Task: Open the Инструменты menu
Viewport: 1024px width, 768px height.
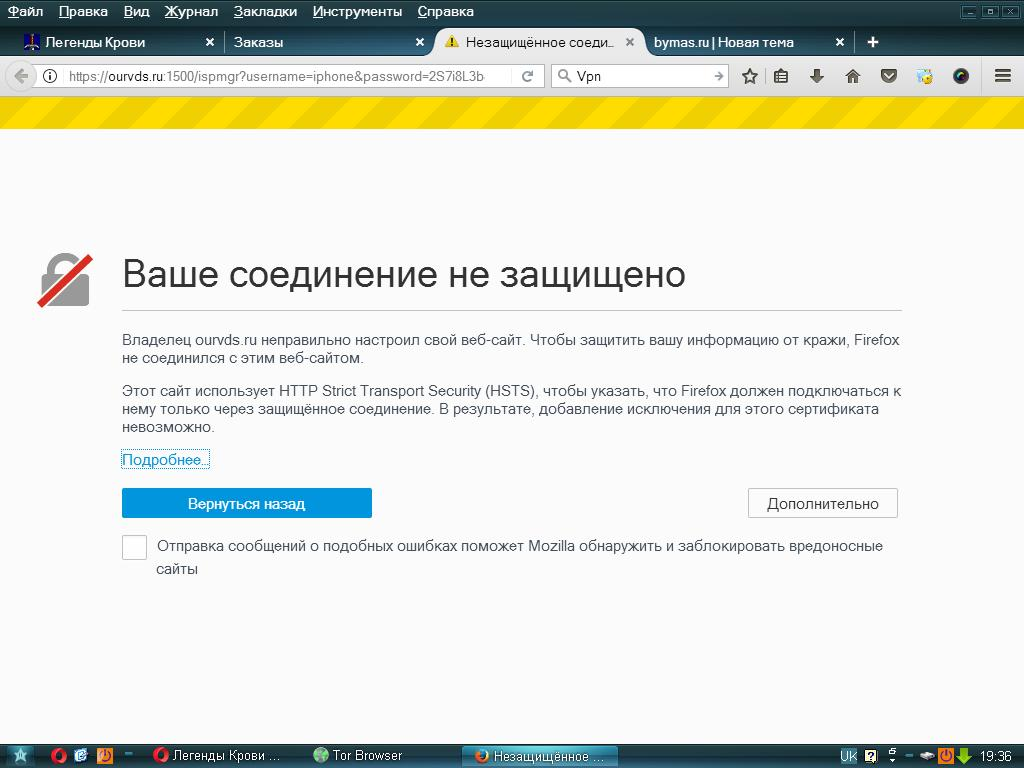Action: pos(357,12)
